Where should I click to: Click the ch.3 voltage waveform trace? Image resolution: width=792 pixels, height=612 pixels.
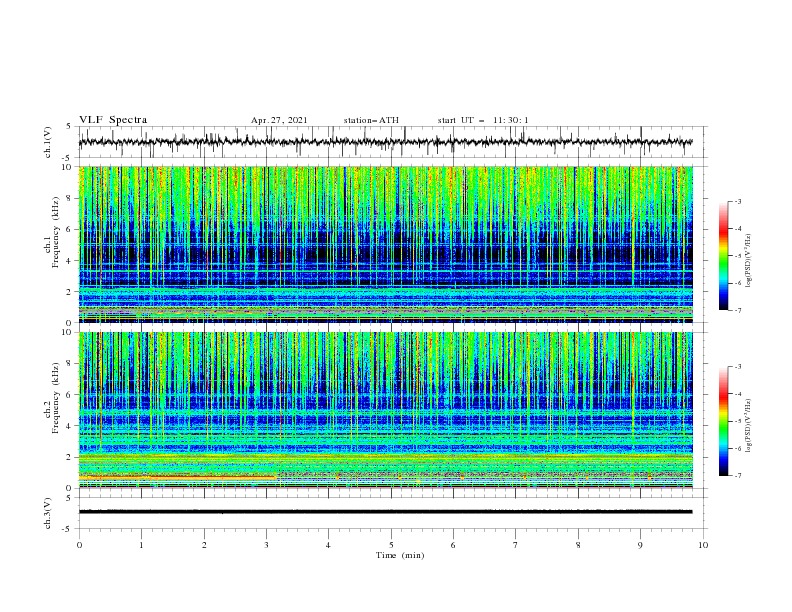tap(385, 512)
